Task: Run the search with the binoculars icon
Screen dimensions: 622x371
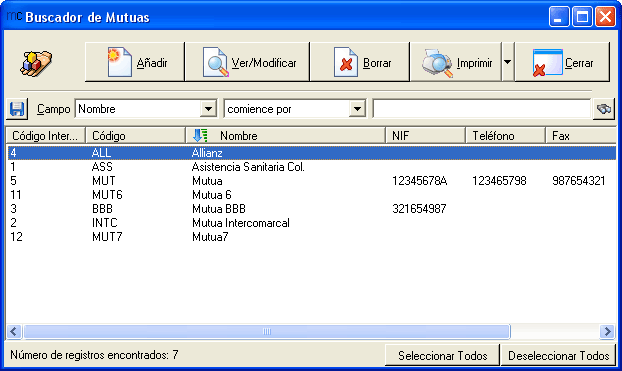Action: (604, 109)
